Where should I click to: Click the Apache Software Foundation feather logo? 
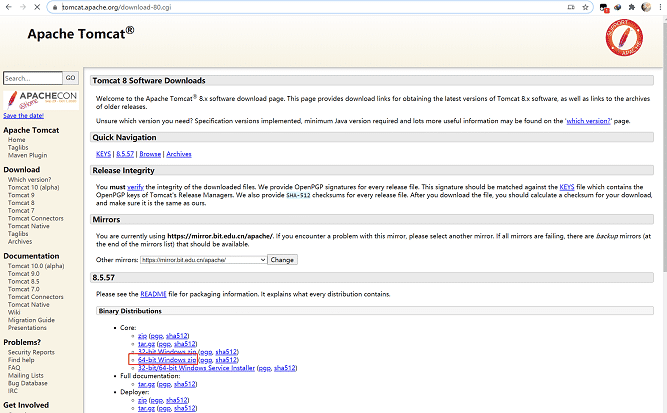point(622,46)
